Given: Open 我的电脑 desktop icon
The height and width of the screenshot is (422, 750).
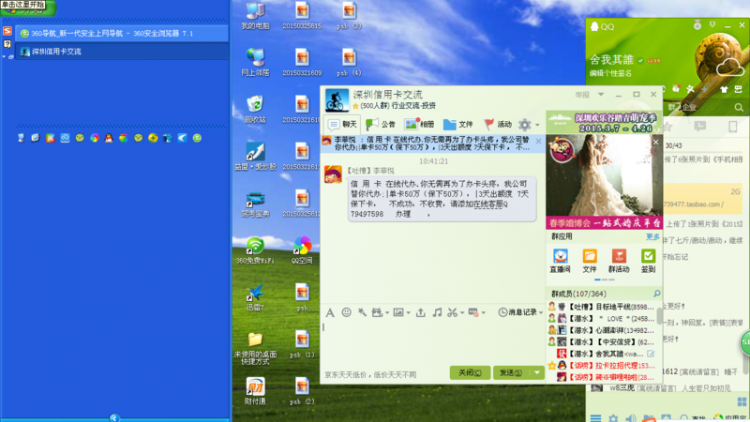Looking at the screenshot, I should tap(255, 16).
